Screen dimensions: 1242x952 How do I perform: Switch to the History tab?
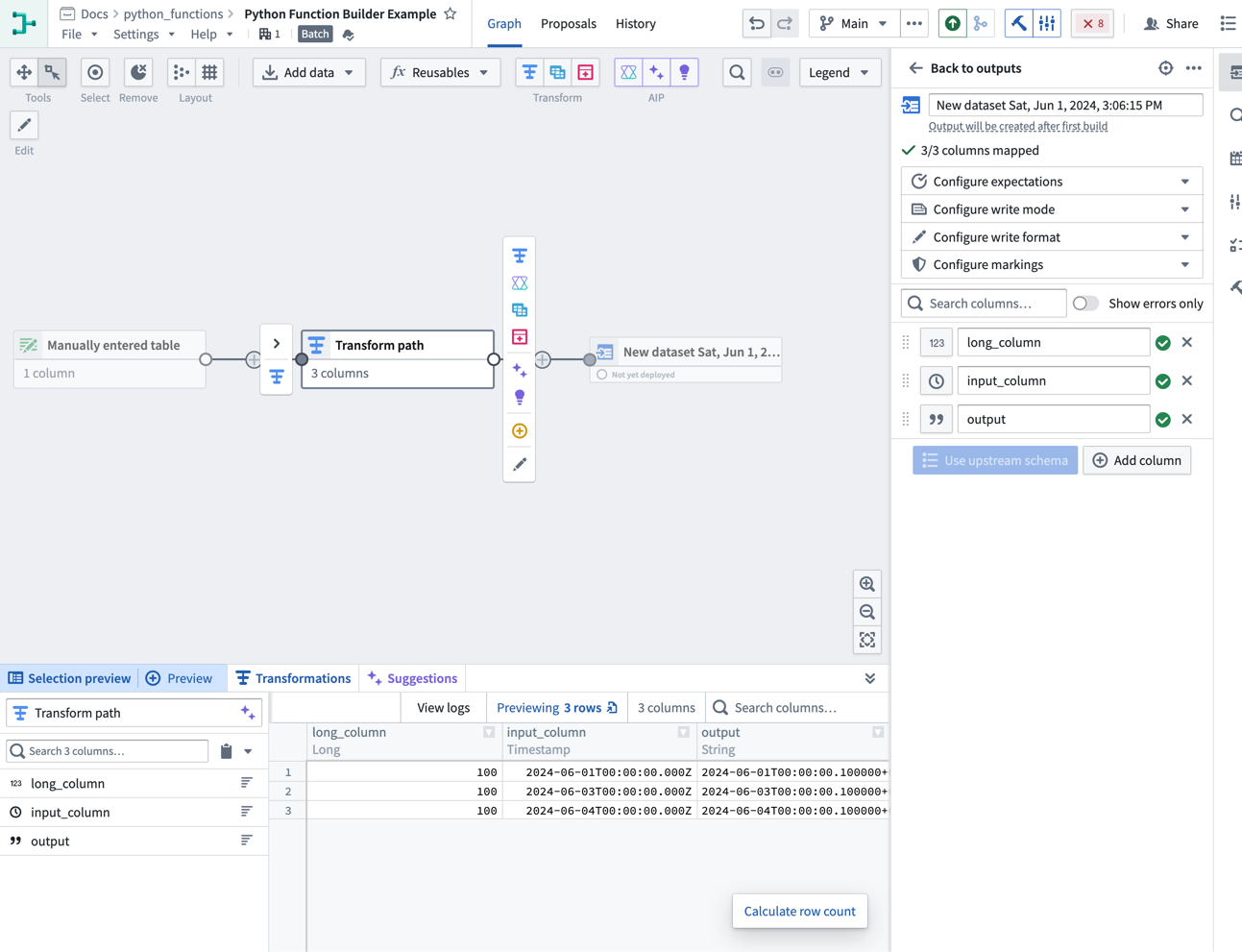pos(636,23)
